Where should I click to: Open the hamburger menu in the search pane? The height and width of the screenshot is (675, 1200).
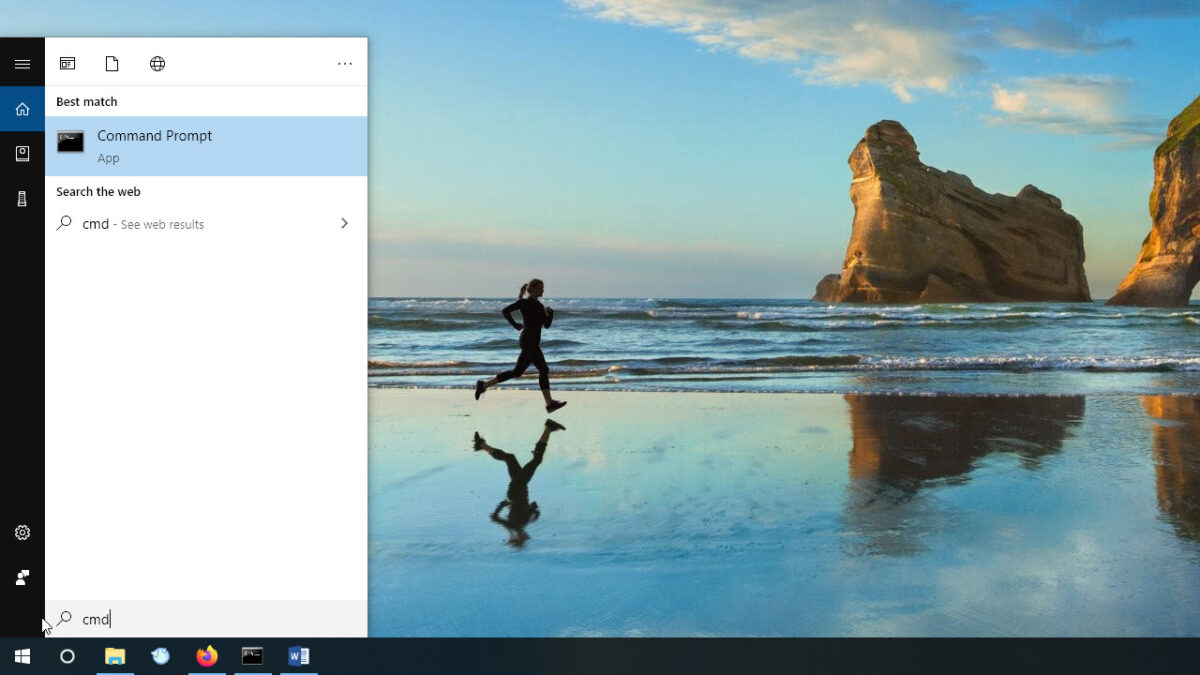click(22, 62)
